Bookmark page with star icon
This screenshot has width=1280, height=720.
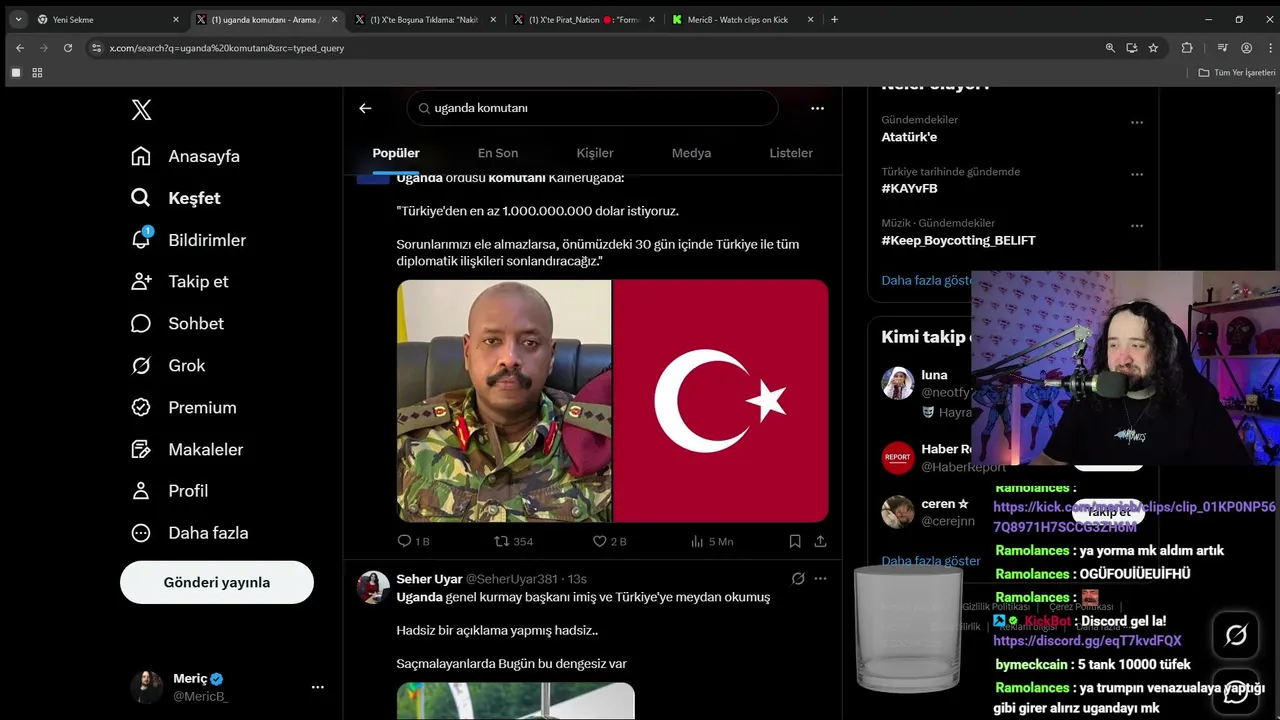point(1153,47)
